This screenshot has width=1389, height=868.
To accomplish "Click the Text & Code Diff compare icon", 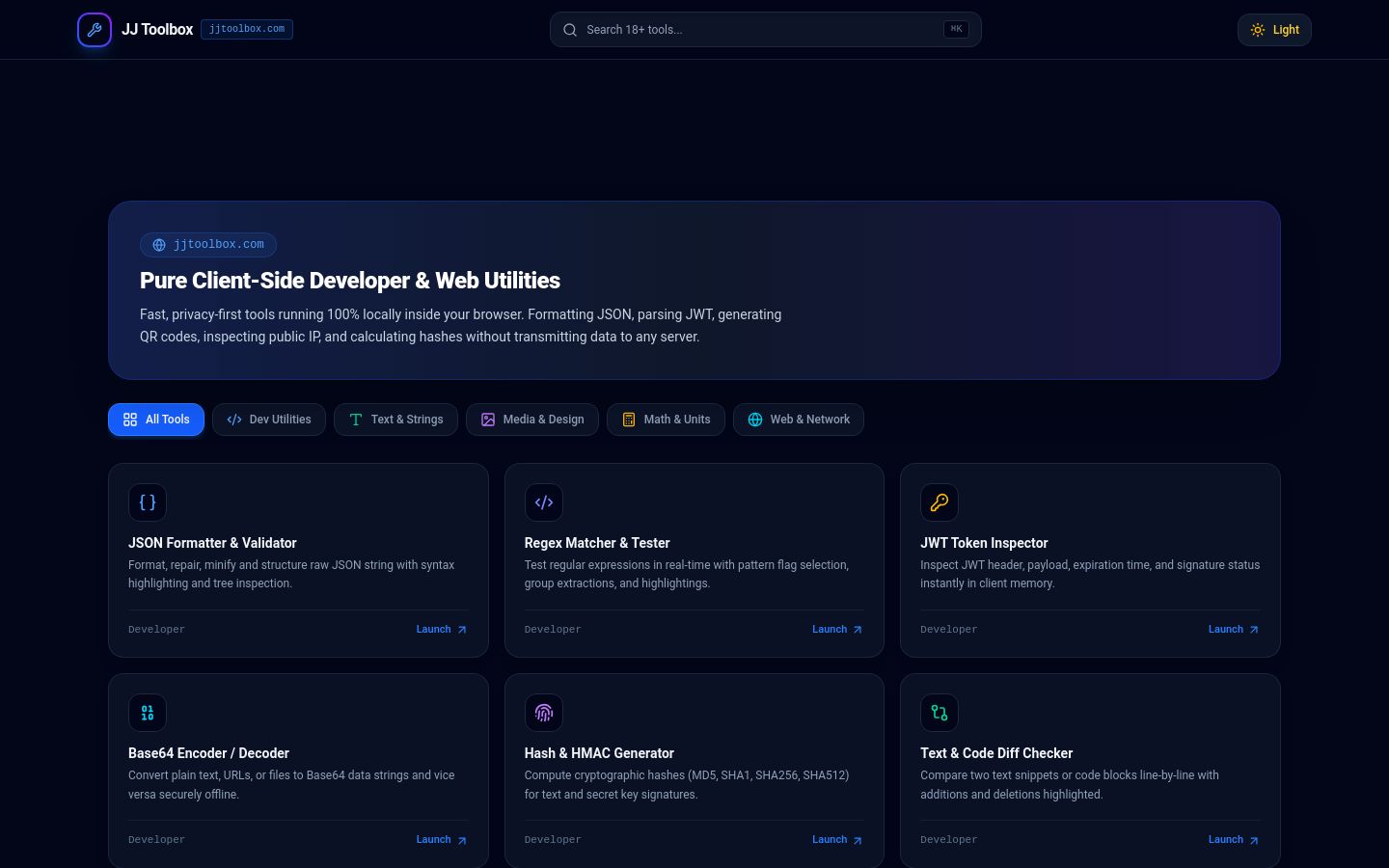I will coord(940,713).
